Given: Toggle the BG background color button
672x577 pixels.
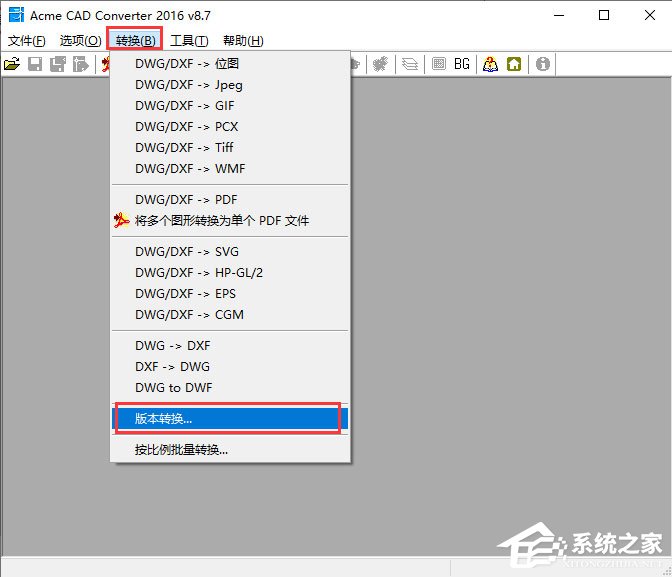Looking at the screenshot, I should pyautogui.click(x=462, y=64).
